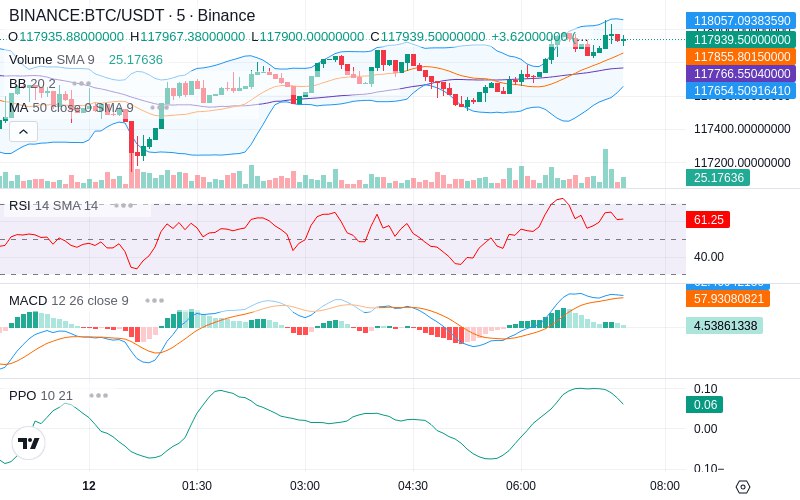The width and height of the screenshot is (800, 500).
Task: Open the PPO indicator three-dots menu
Action: (98, 395)
